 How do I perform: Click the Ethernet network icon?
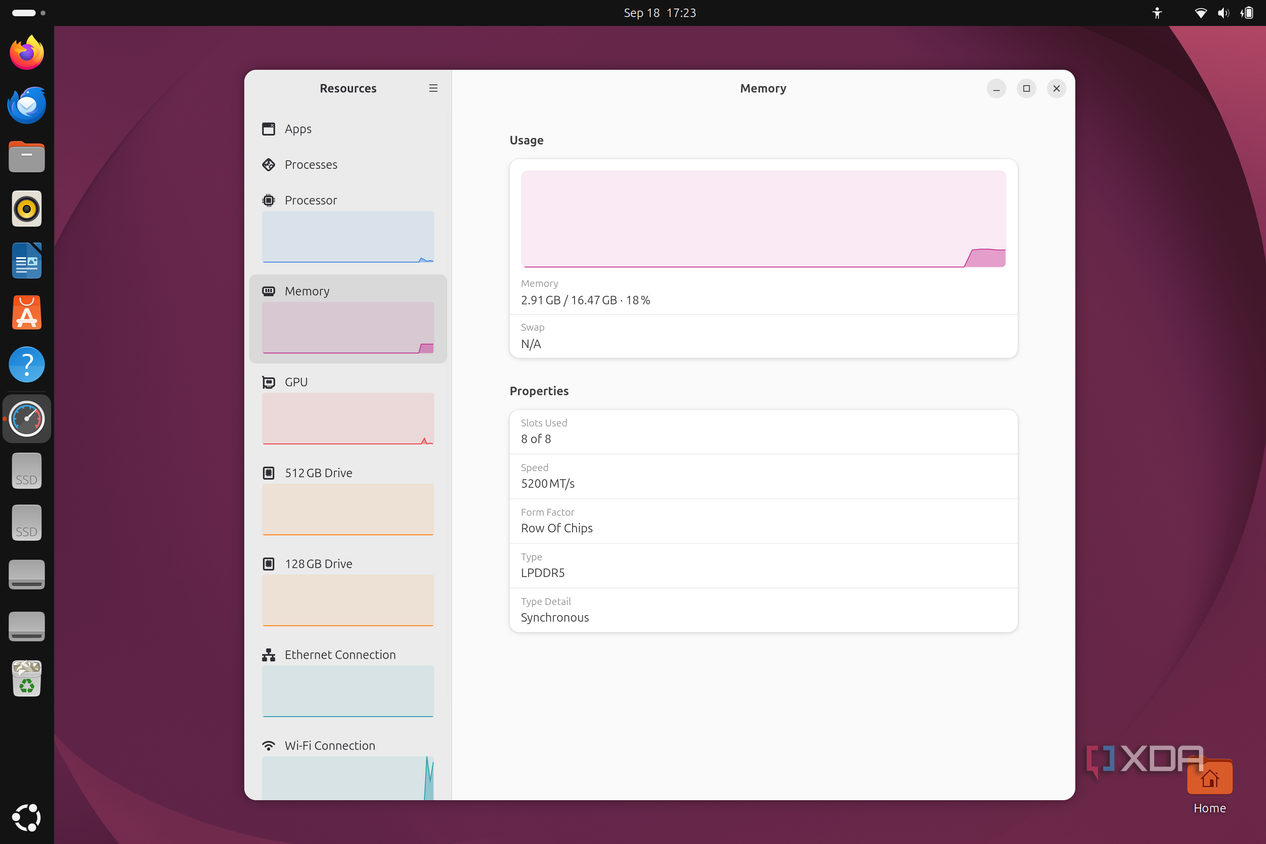pos(268,655)
